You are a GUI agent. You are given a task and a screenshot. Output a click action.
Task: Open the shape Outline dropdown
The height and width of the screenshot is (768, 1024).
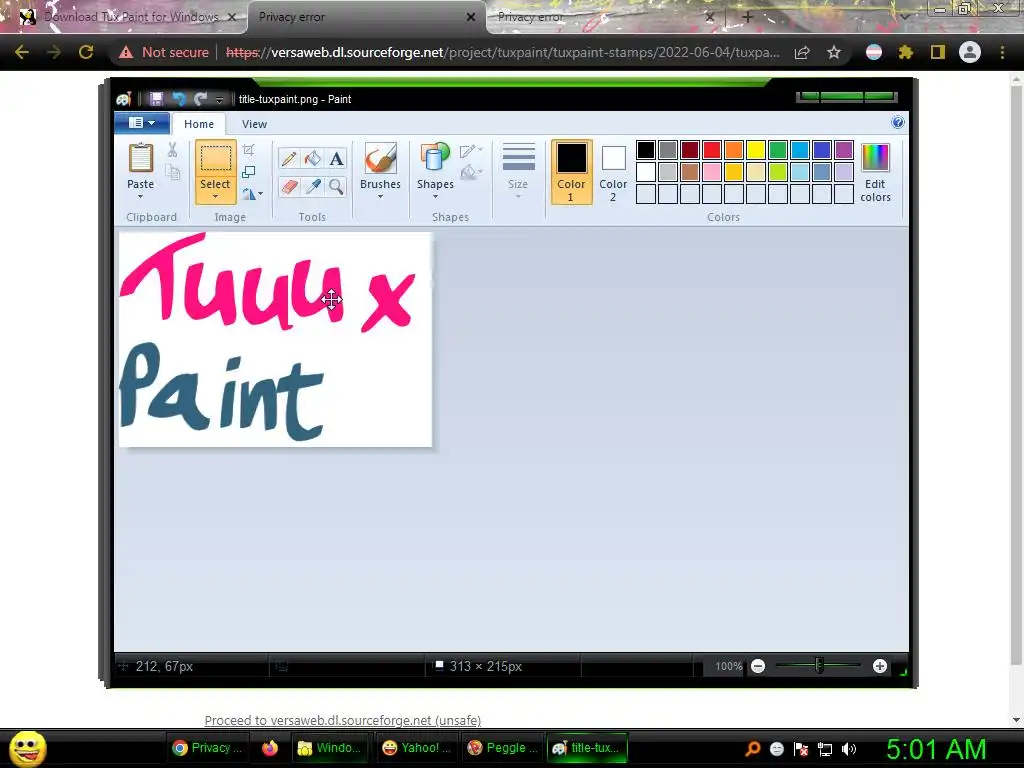[472, 151]
